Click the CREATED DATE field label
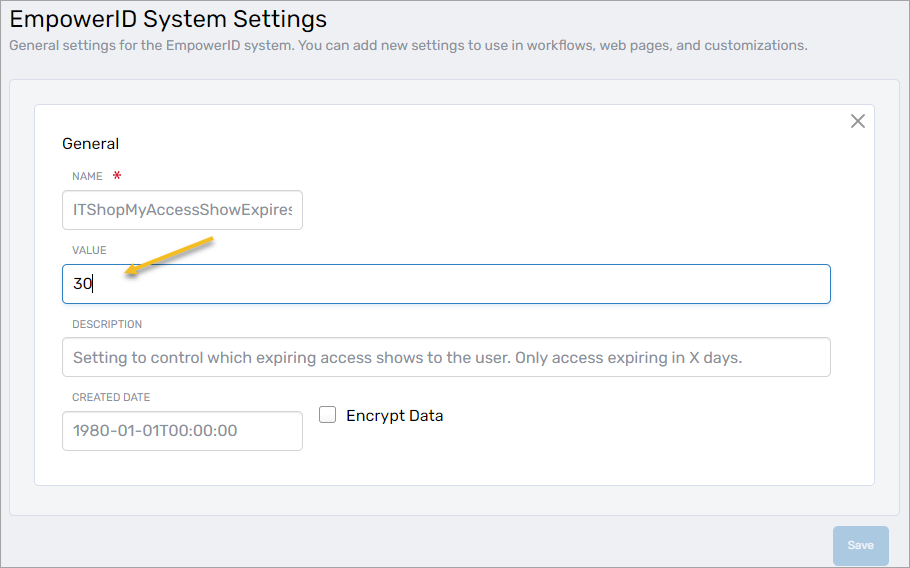910x568 pixels. [111, 397]
